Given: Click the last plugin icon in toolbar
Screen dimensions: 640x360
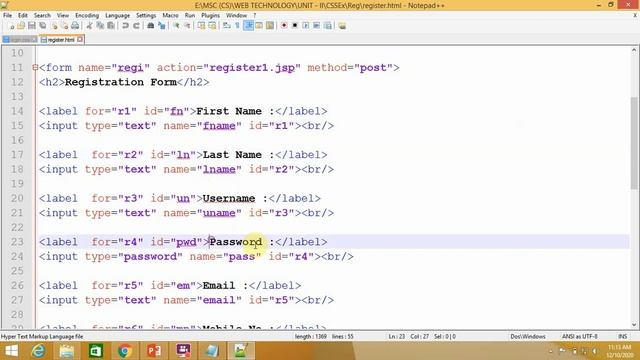Looking at the screenshot, I should click(342, 26).
